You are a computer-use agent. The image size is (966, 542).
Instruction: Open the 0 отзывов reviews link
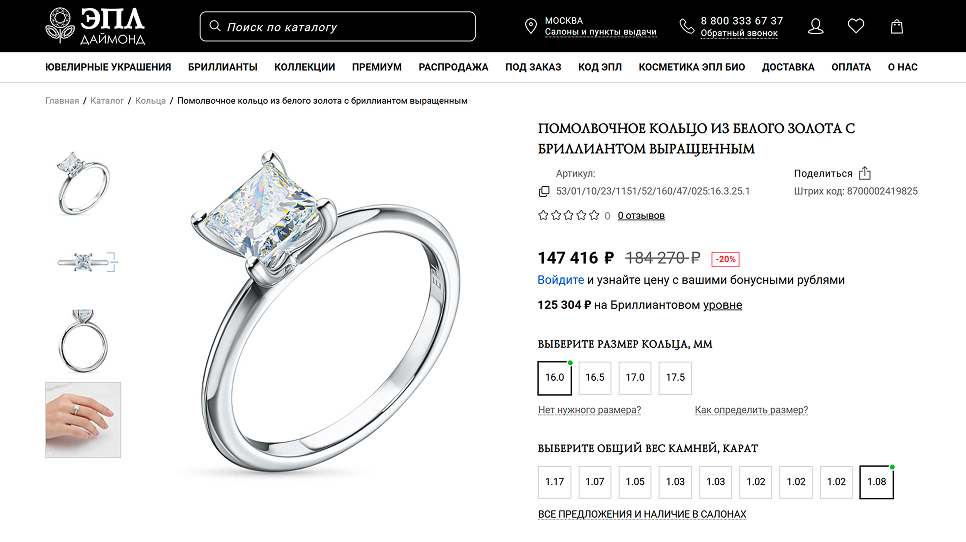[x=641, y=216]
